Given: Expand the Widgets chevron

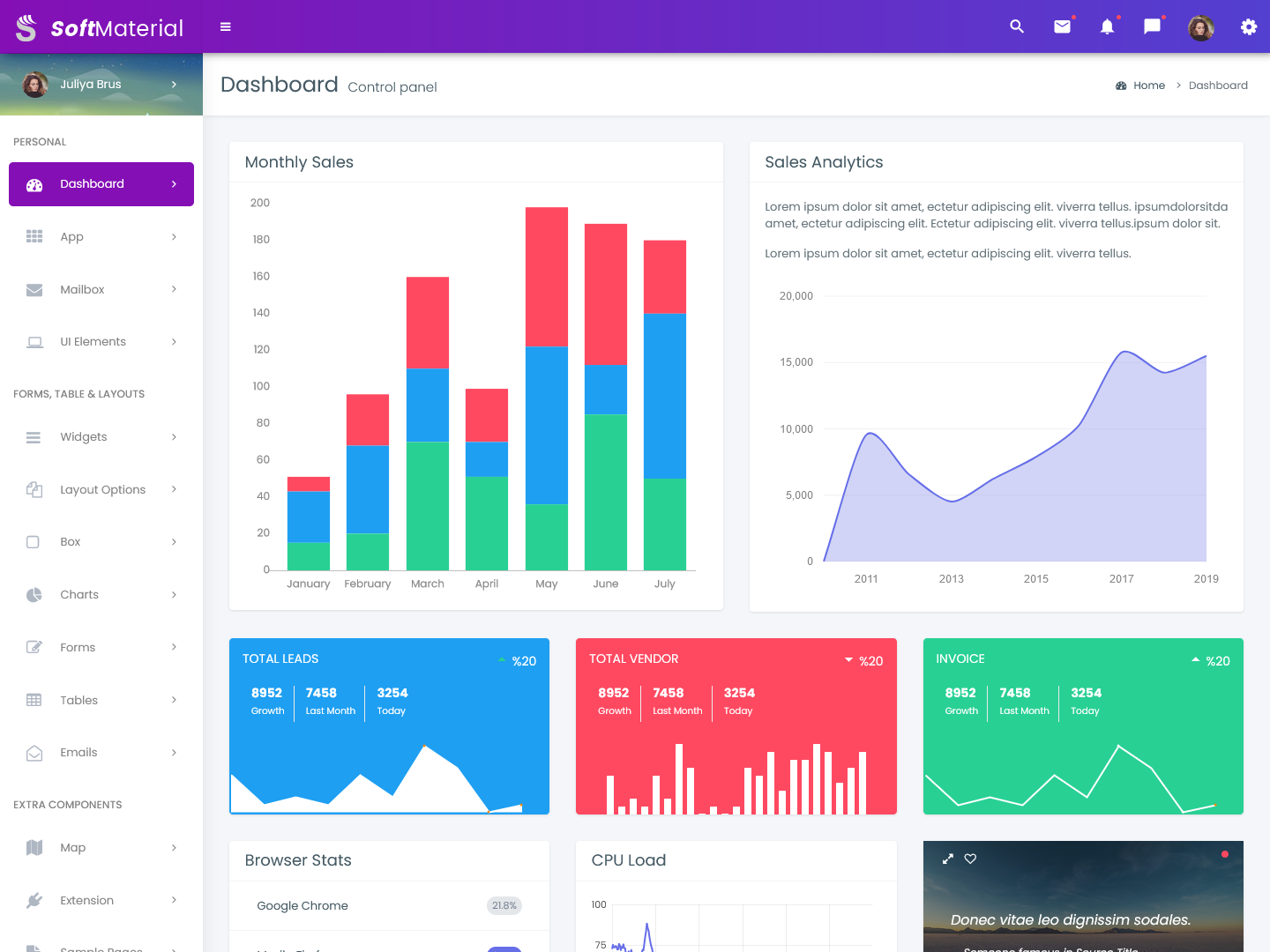Looking at the screenshot, I should [x=174, y=437].
